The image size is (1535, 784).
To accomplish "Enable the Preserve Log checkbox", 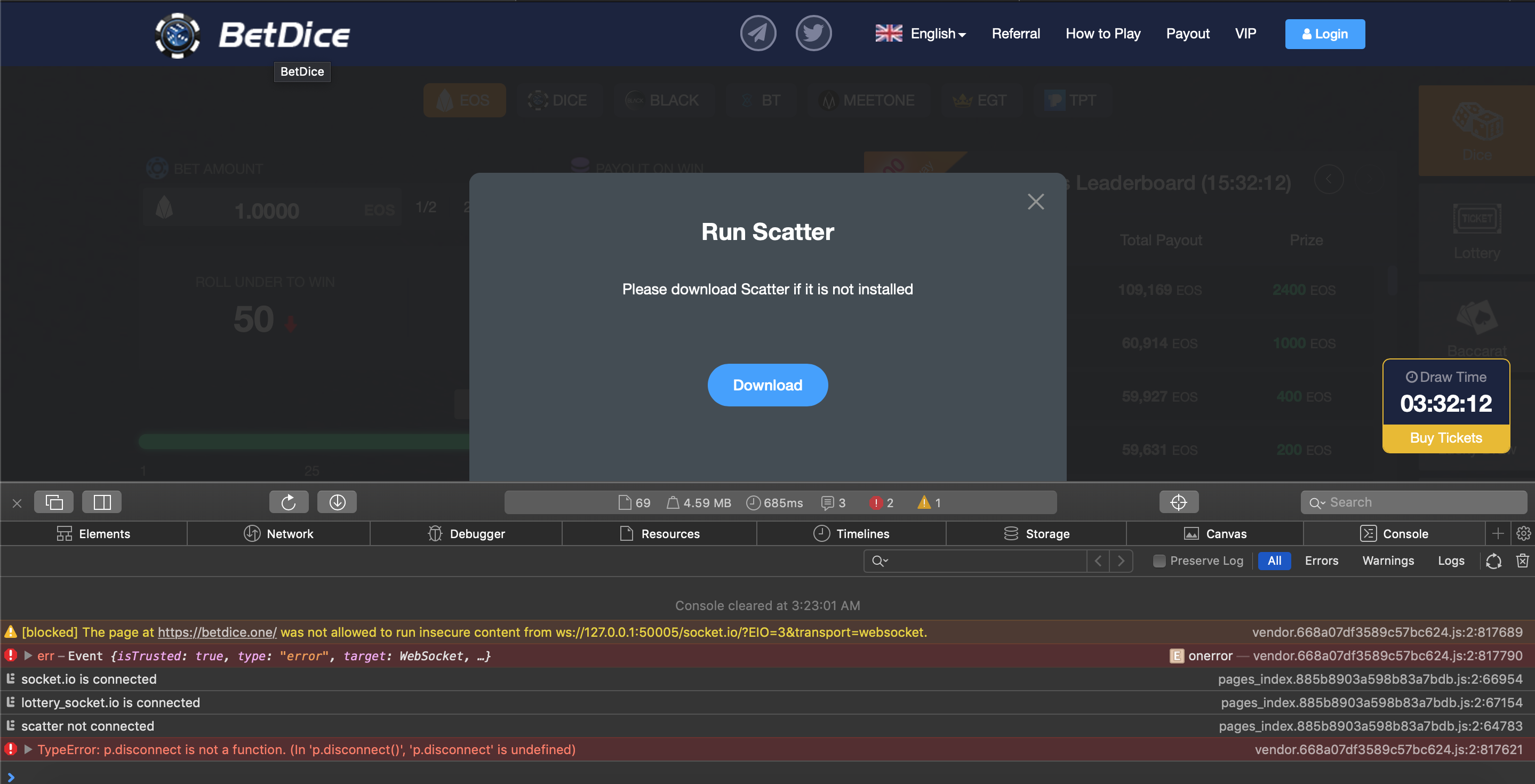I will point(1160,561).
